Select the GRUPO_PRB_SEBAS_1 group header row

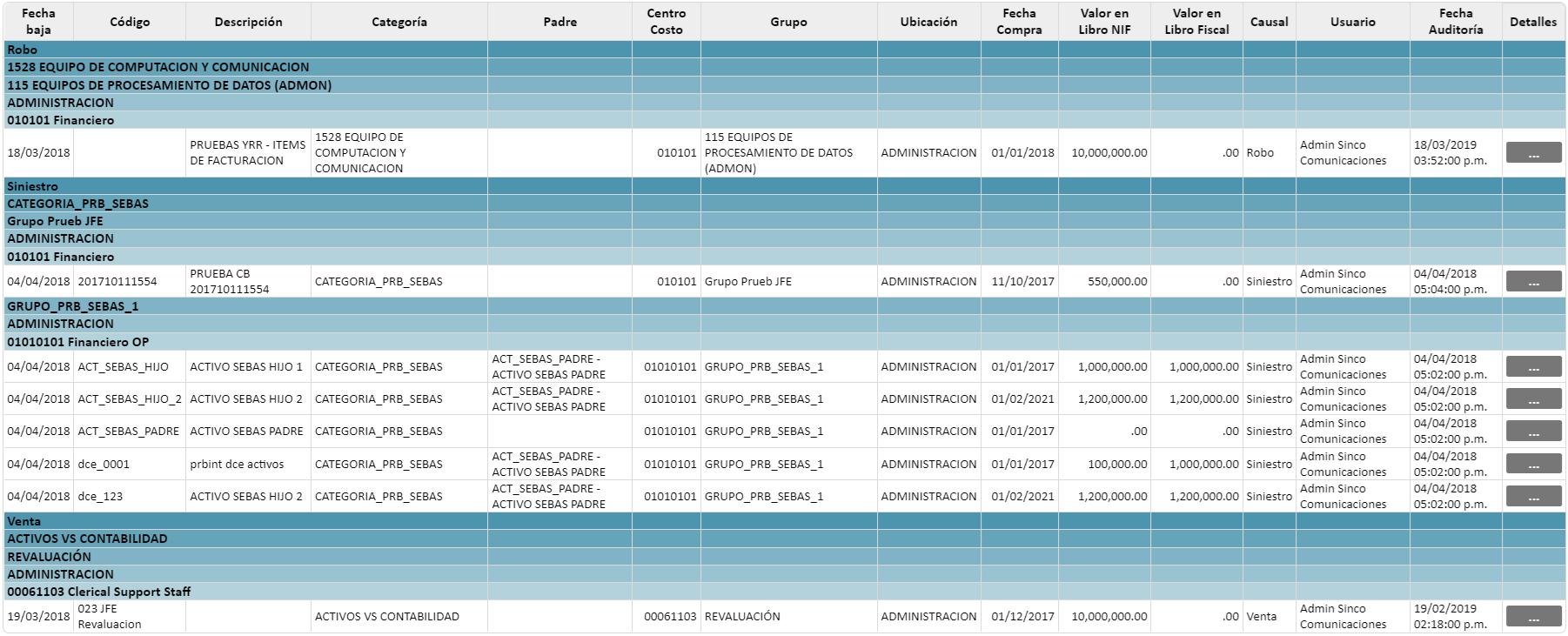point(784,306)
